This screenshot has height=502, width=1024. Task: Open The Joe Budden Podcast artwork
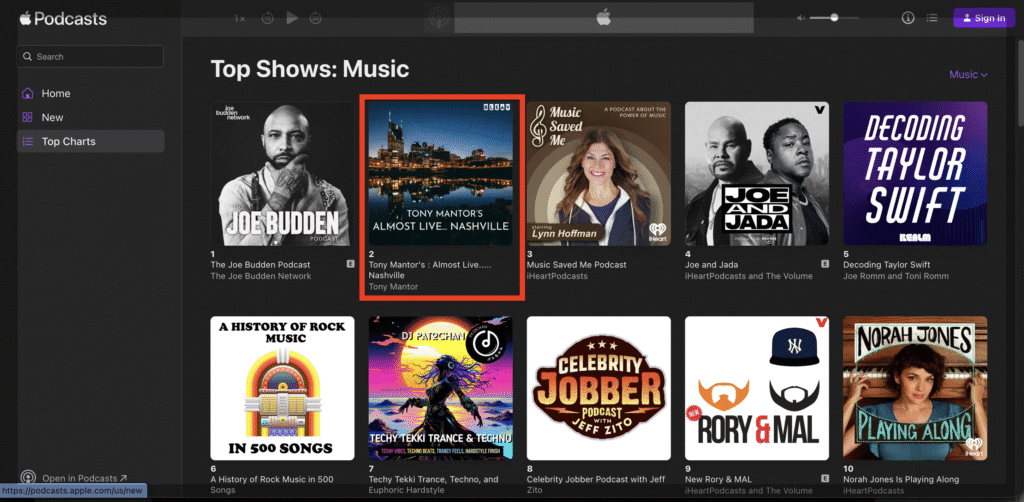point(282,173)
